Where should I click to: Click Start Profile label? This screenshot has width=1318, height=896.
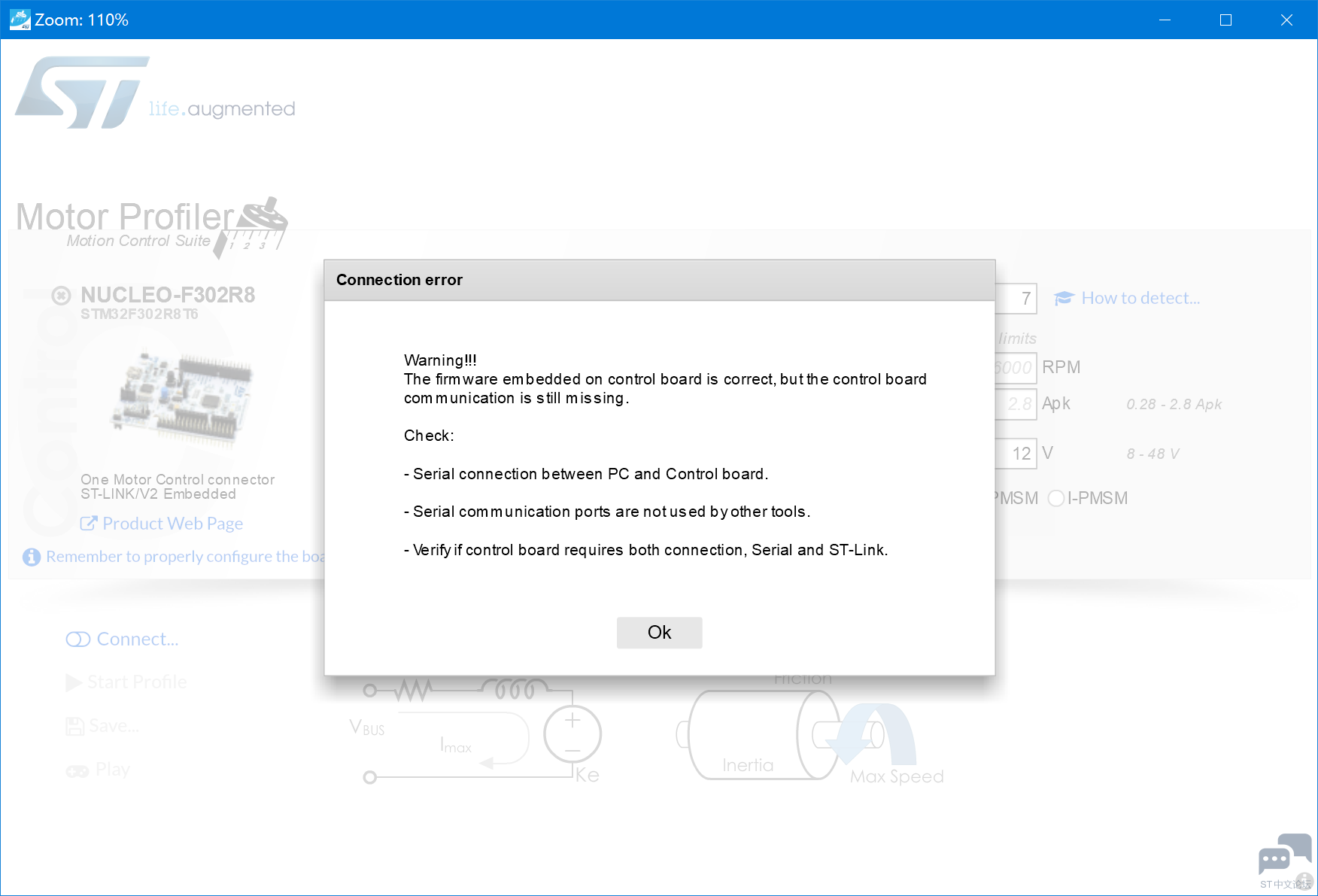138,682
